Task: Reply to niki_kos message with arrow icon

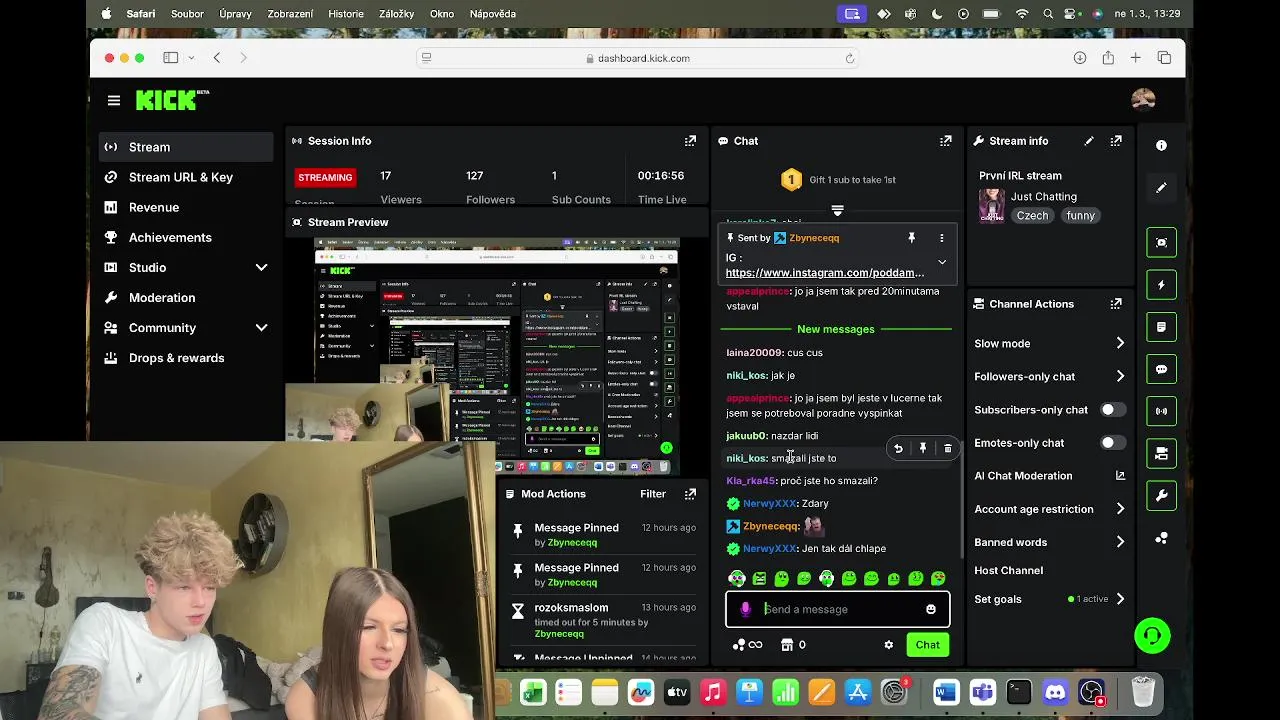Action: (898, 449)
